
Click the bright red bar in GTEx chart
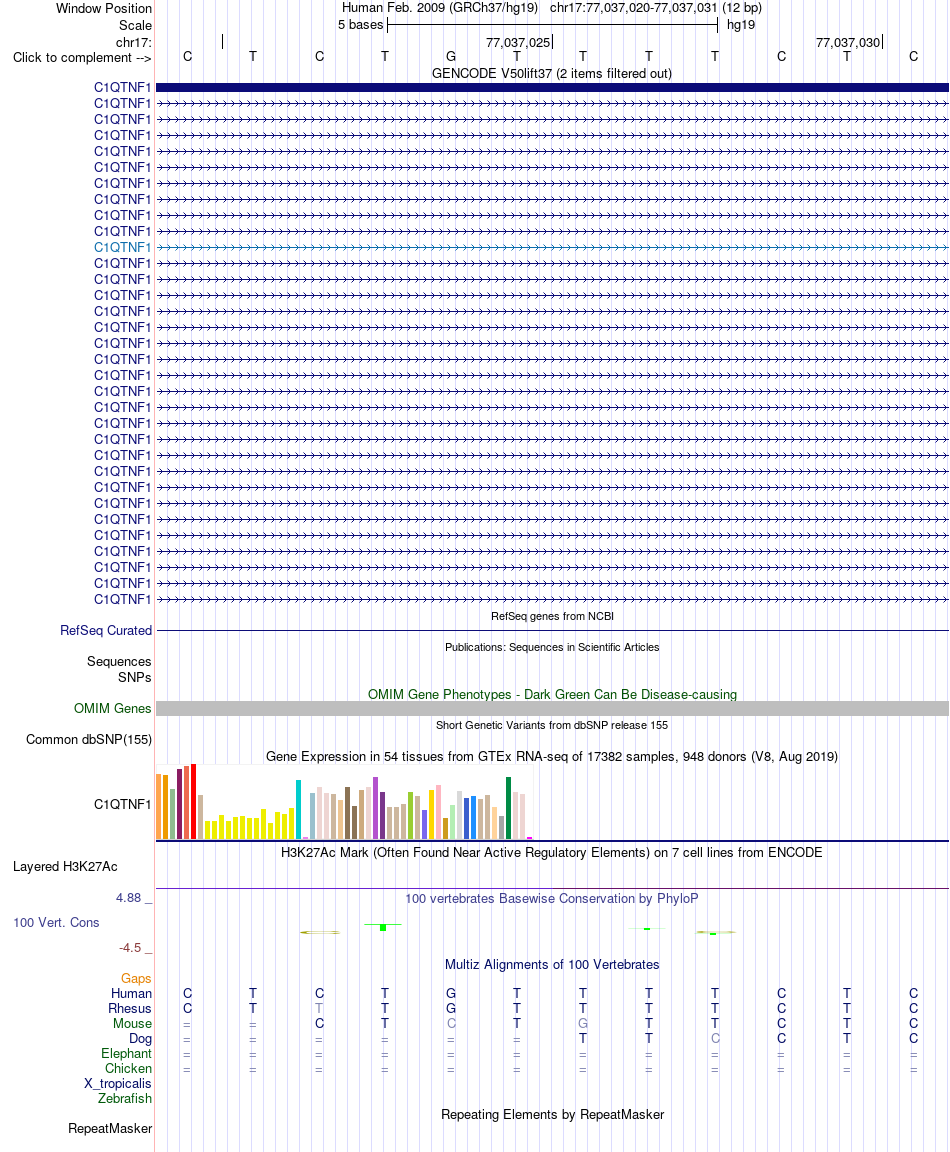(193, 802)
